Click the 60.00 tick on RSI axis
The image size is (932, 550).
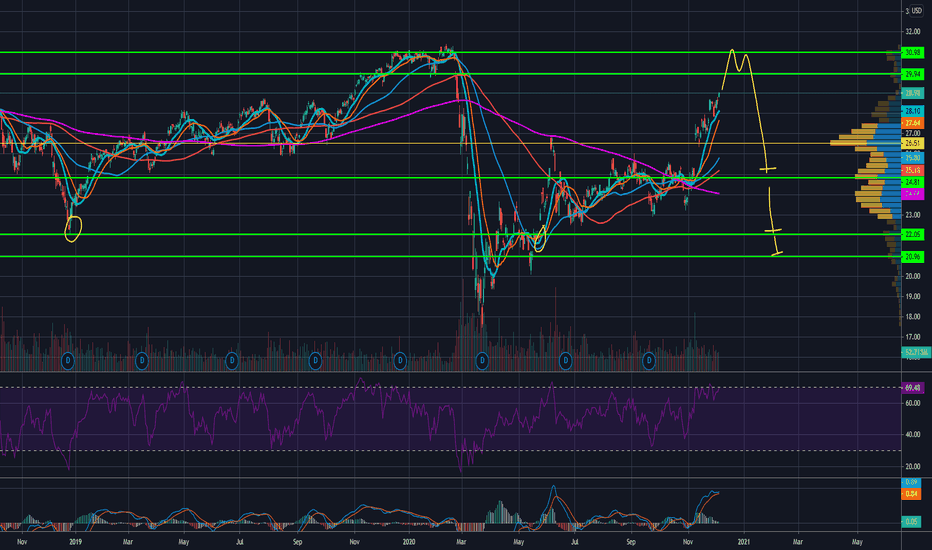913,403
